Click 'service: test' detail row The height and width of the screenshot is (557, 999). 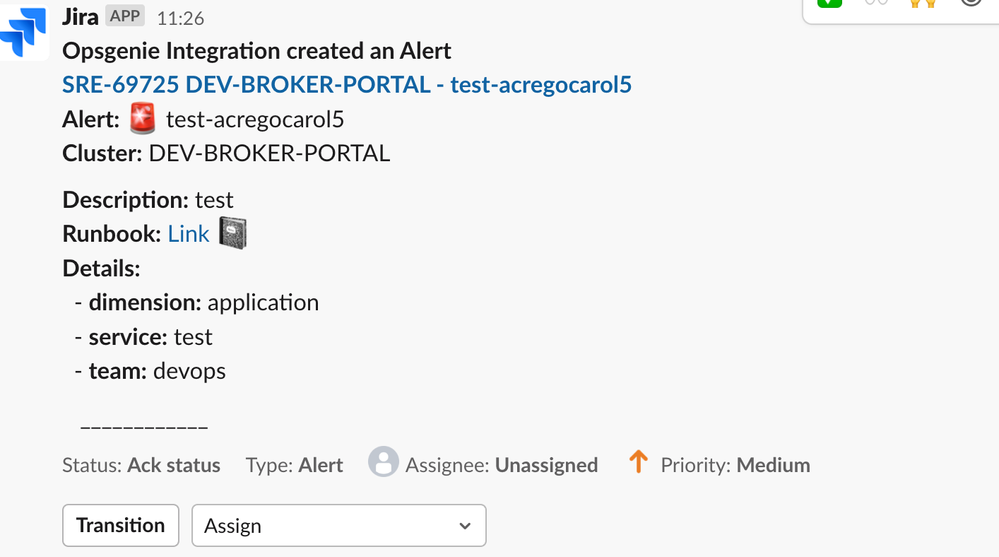[x=143, y=337]
